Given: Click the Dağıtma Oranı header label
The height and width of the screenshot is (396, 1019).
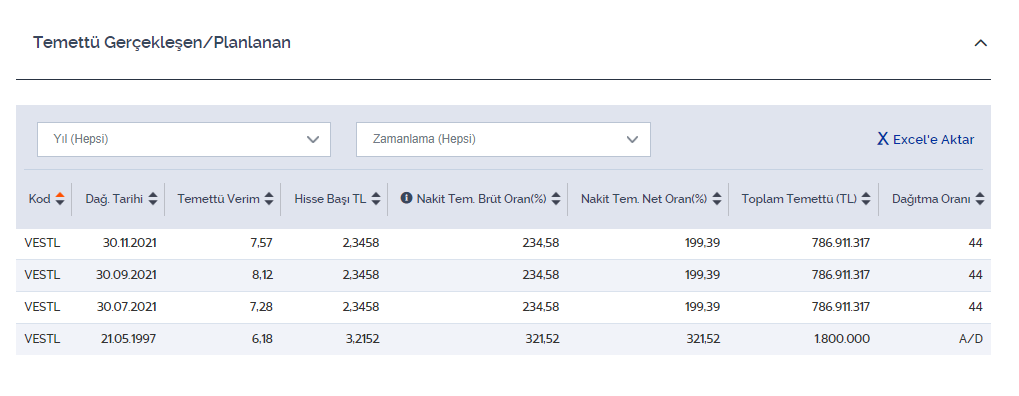Looking at the screenshot, I should 931,199.
